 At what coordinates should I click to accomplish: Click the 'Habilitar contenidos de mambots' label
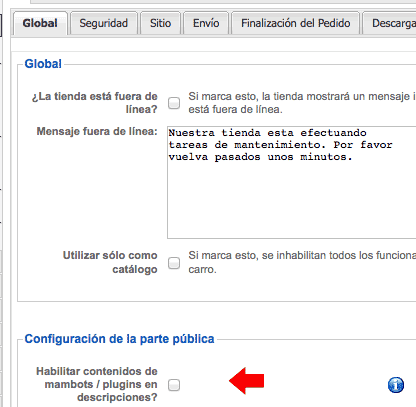tap(97, 384)
